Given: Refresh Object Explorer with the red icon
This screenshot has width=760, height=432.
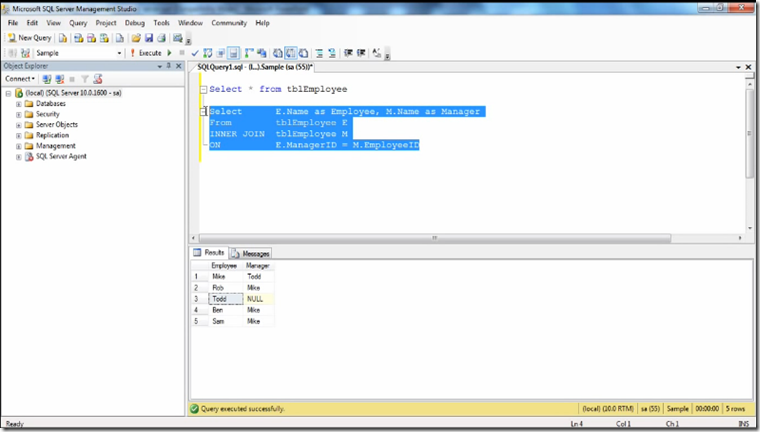Looking at the screenshot, I should click(98, 79).
